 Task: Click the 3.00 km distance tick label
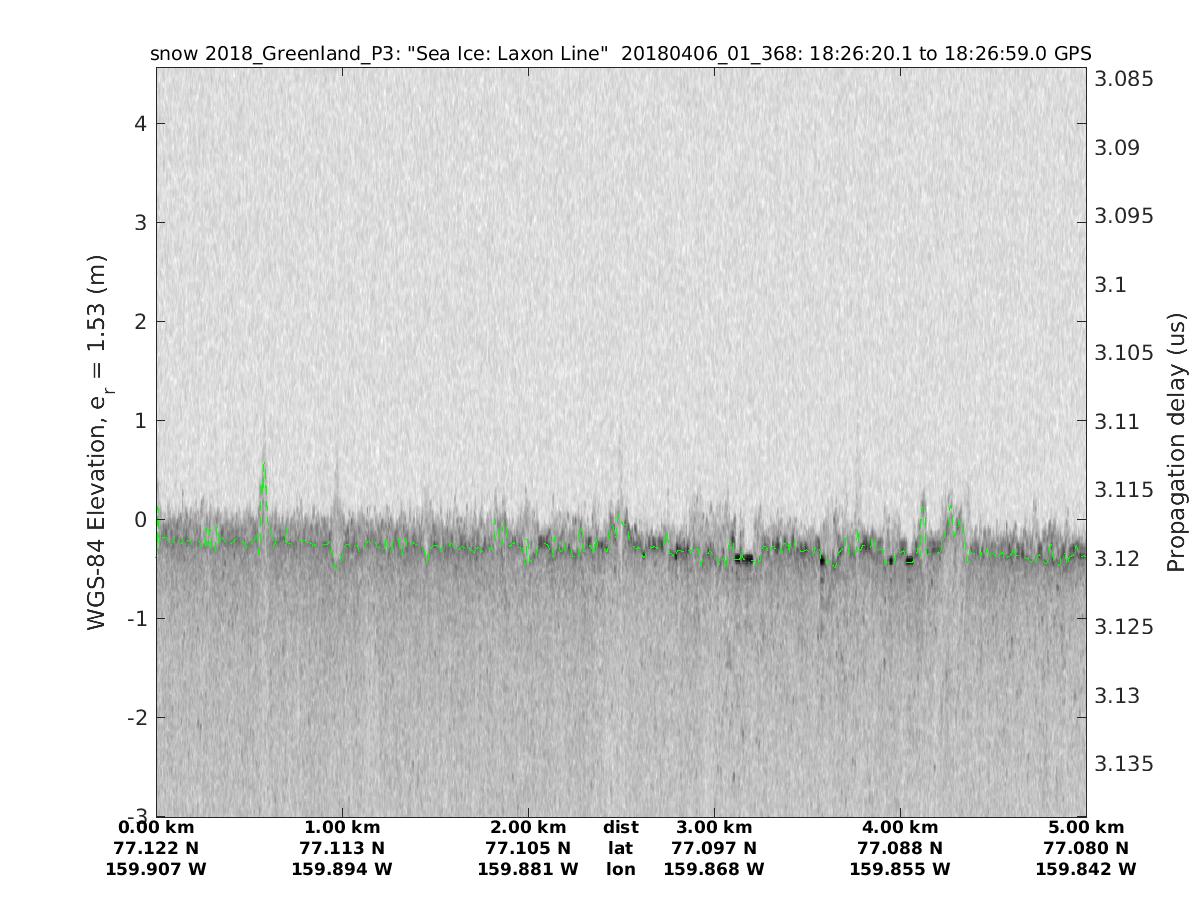pyautogui.click(x=714, y=827)
